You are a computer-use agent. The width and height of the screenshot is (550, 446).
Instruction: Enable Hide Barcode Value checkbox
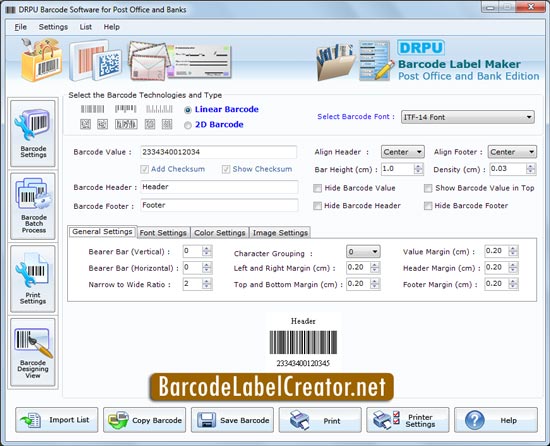click(317, 189)
